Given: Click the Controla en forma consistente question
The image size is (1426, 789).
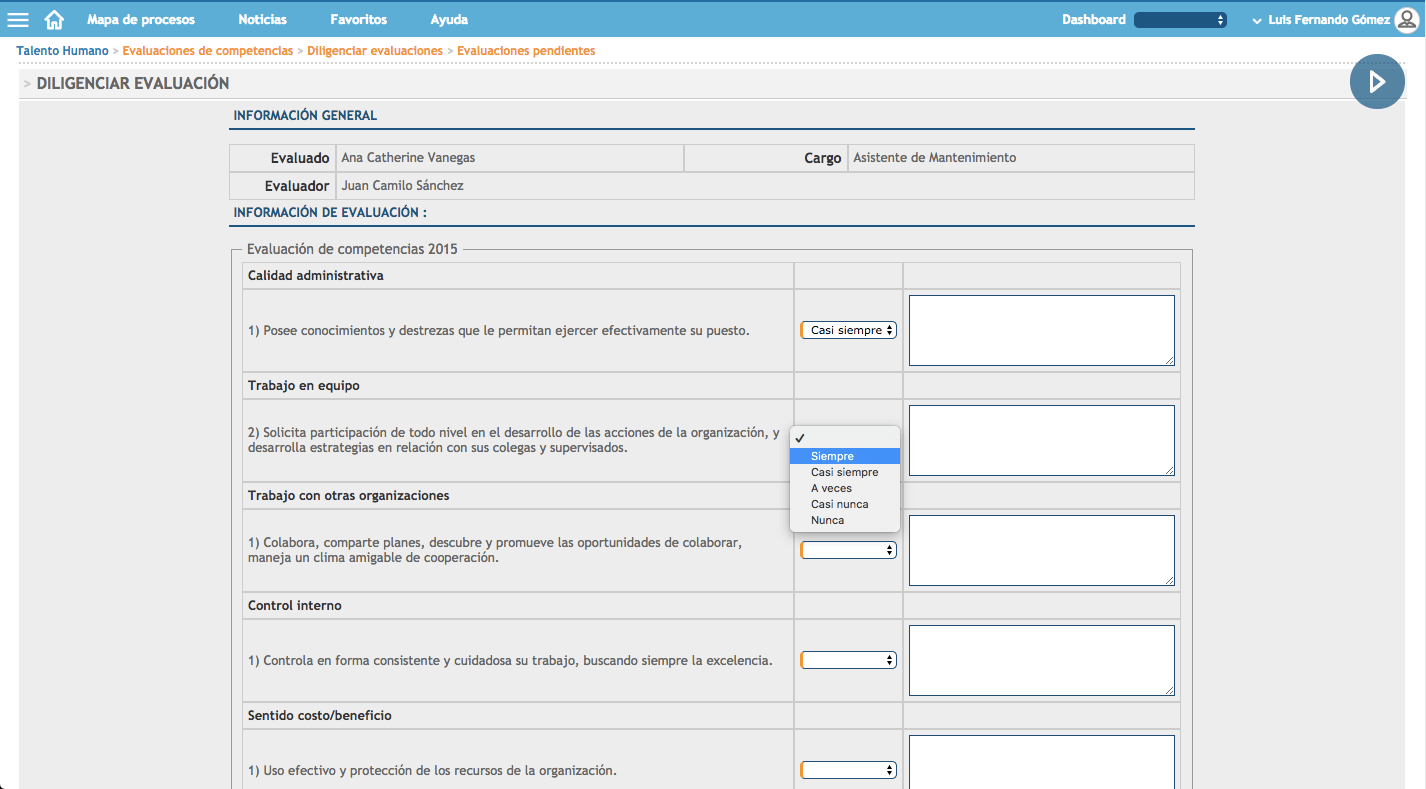Looking at the screenshot, I should [510, 660].
